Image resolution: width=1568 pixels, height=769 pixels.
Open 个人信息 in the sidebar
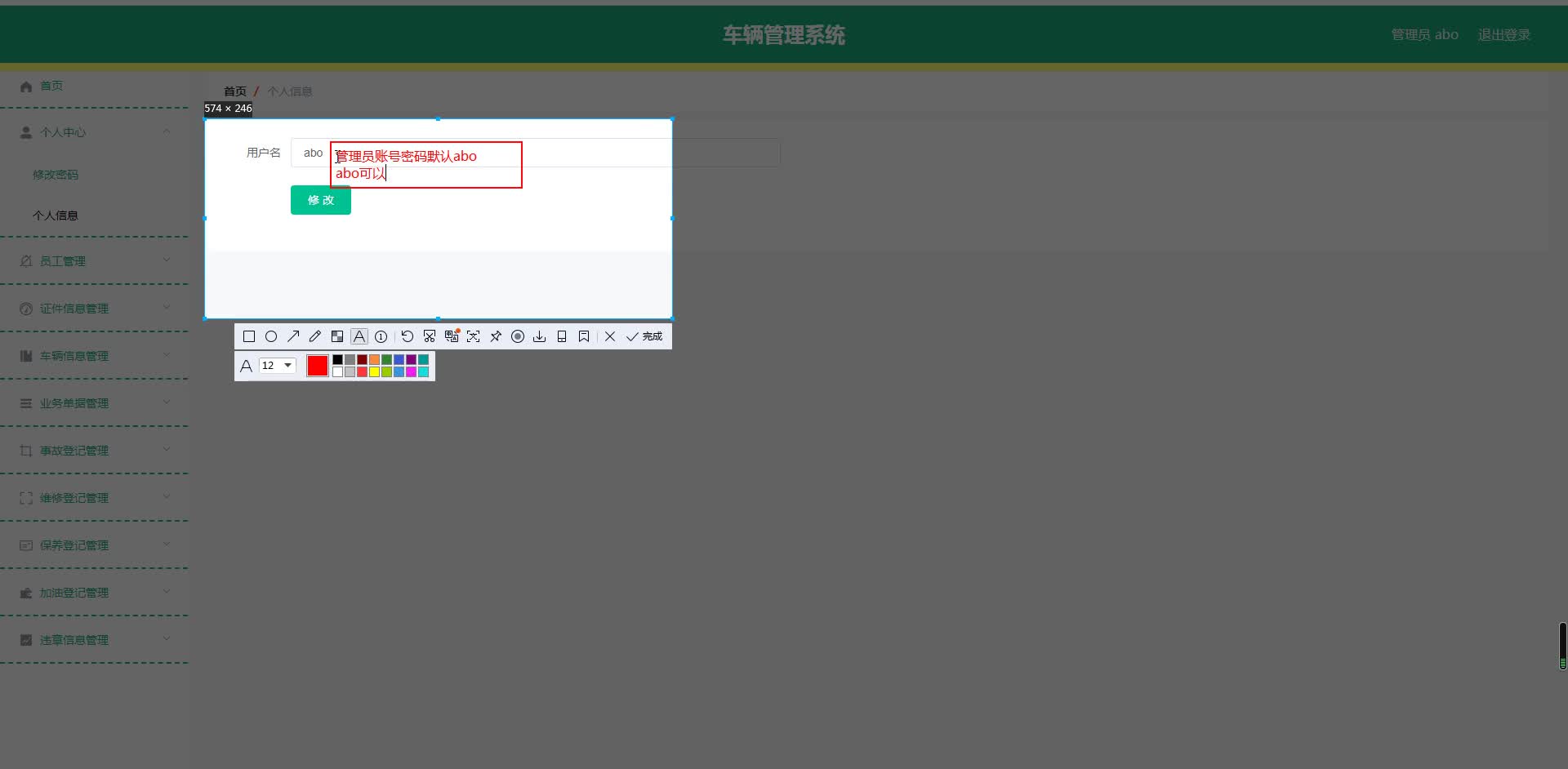[x=56, y=216]
